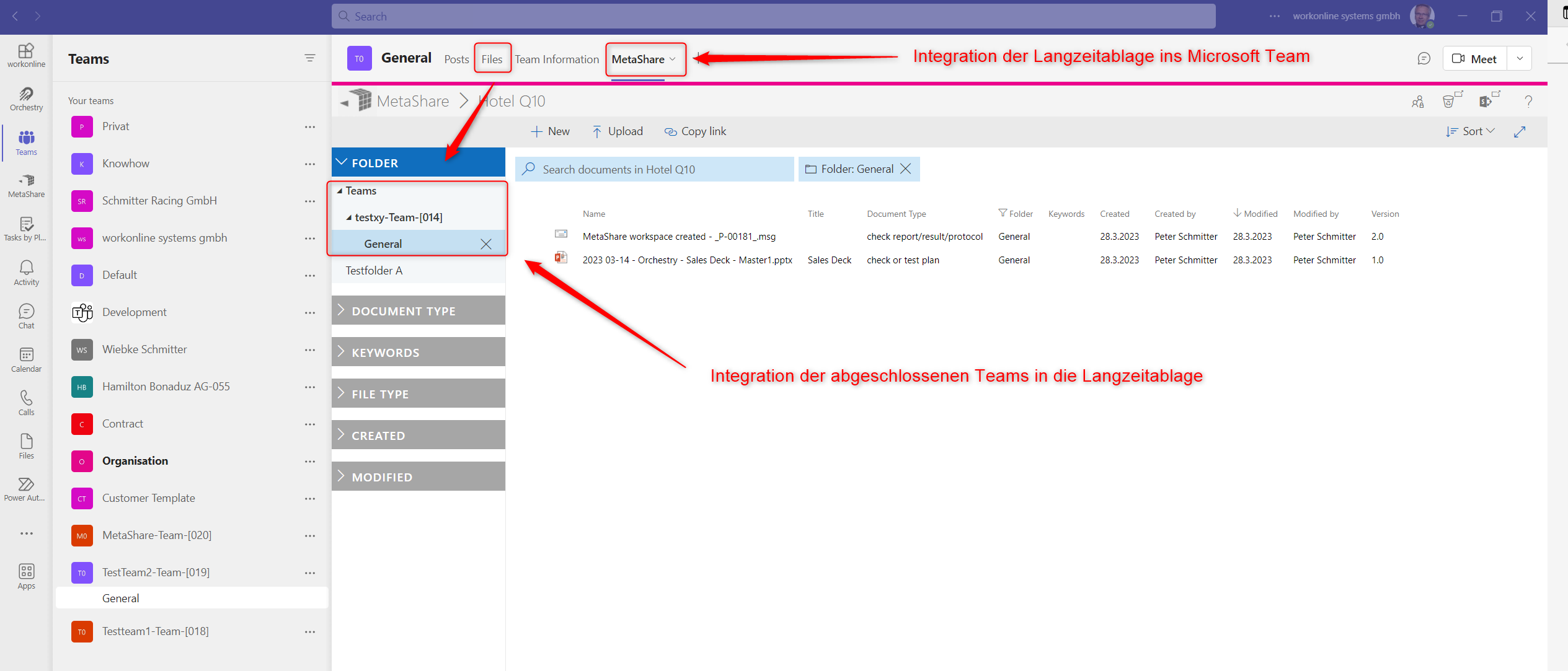Click the Copy link button
The width and height of the screenshot is (1568, 671).
coord(695,131)
